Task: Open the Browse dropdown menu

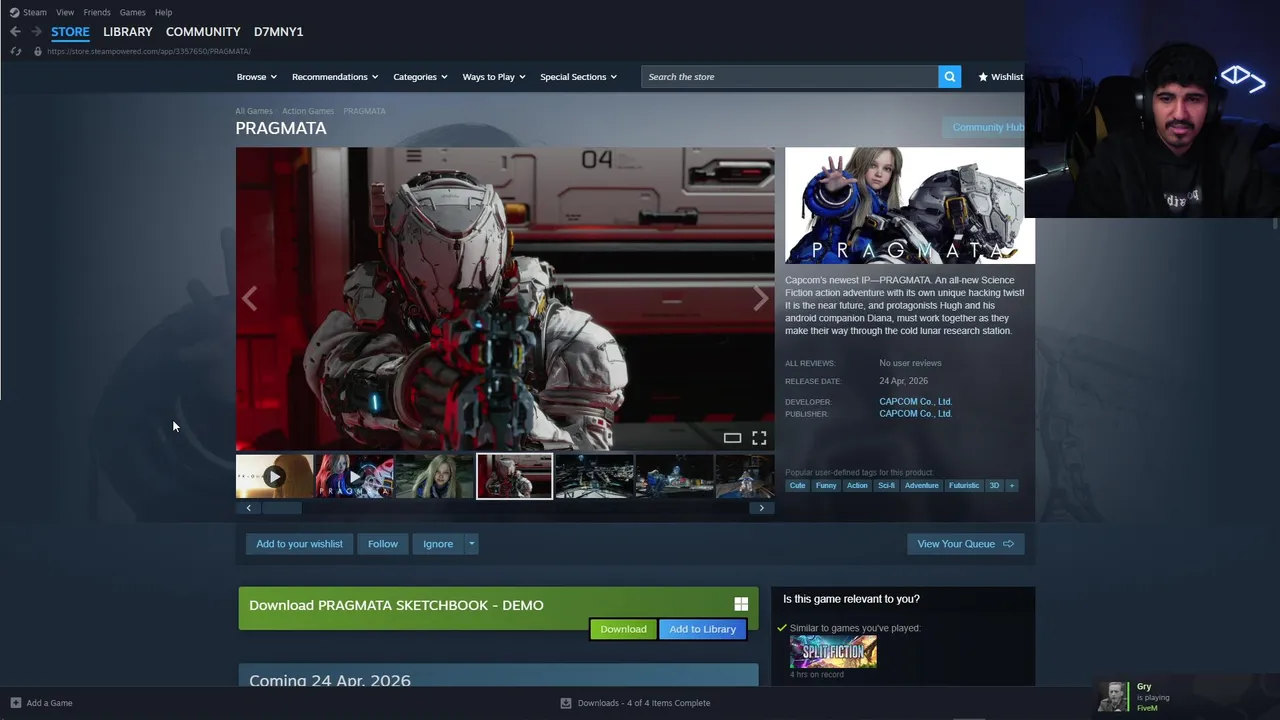Action: 256,77
